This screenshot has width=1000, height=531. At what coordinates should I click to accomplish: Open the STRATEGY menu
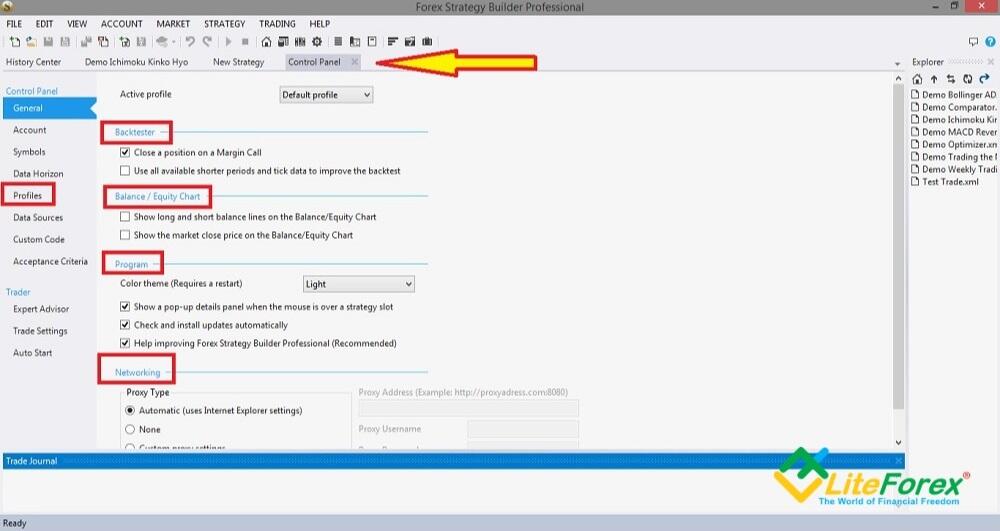point(224,24)
